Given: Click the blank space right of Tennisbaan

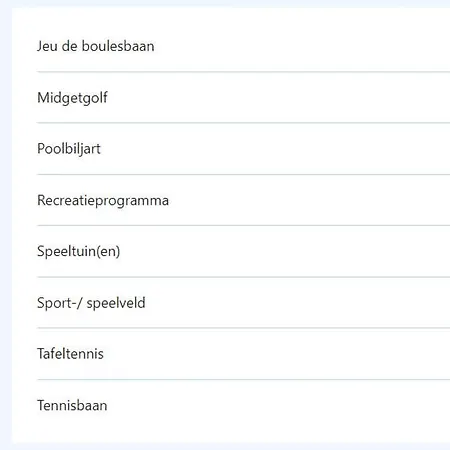Looking at the screenshot, I should (279, 405).
